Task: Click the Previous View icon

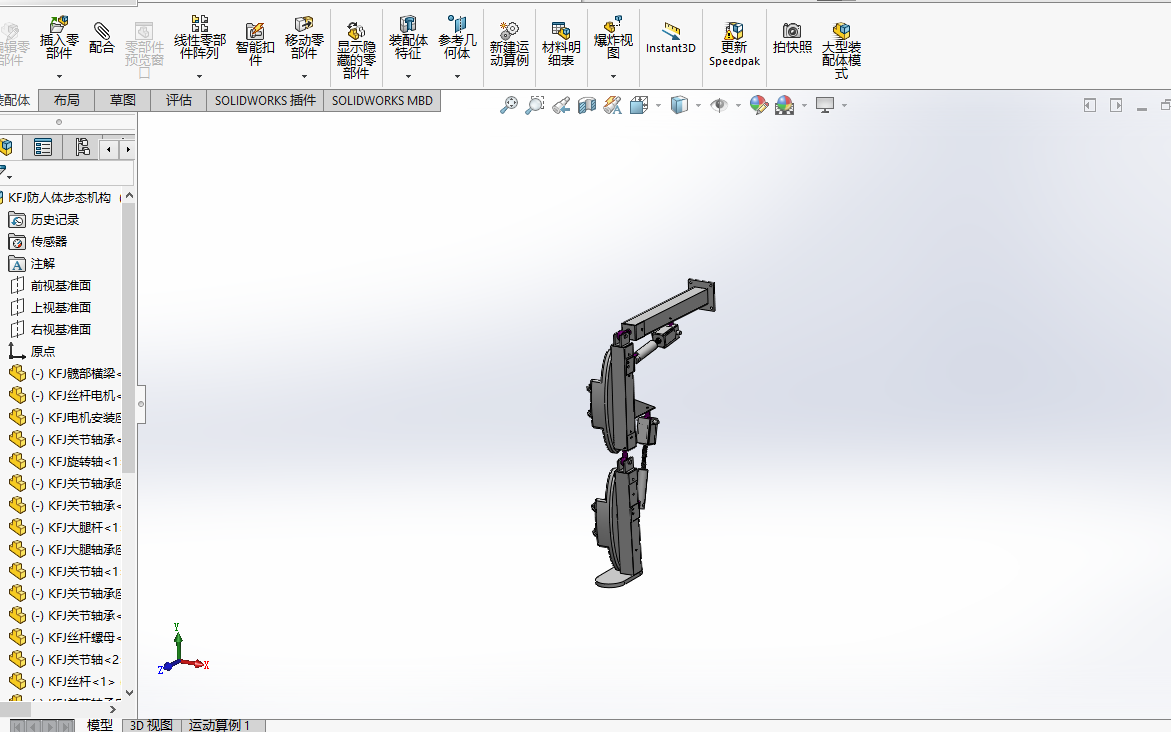Action: tap(561, 105)
